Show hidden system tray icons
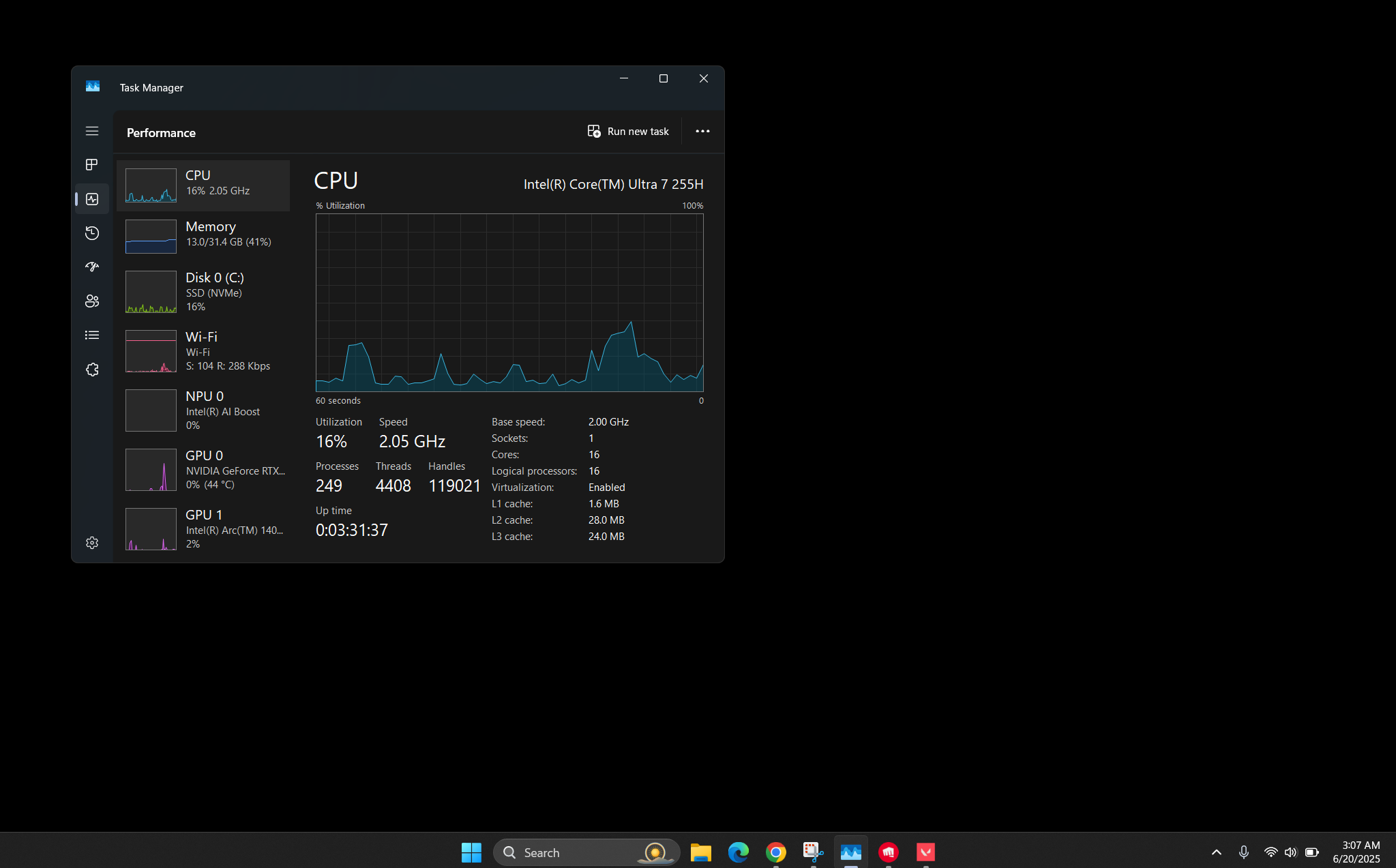Screen dimensions: 1396x868 pos(1216,852)
